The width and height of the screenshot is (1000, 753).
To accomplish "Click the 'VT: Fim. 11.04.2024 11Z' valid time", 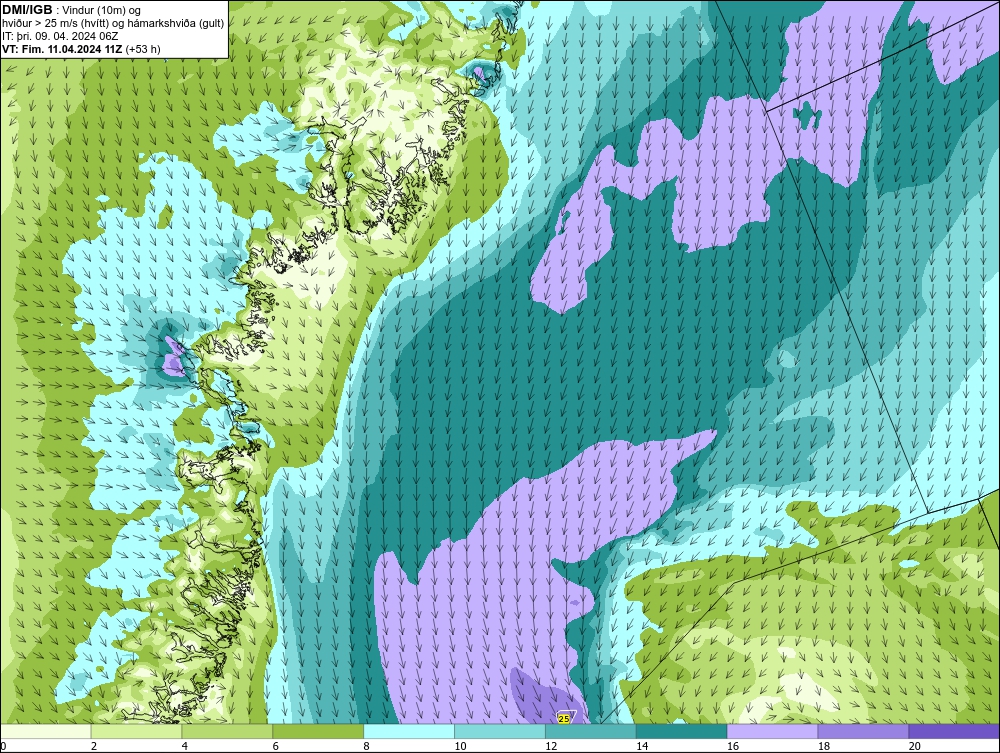I will [x=62, y=49].
